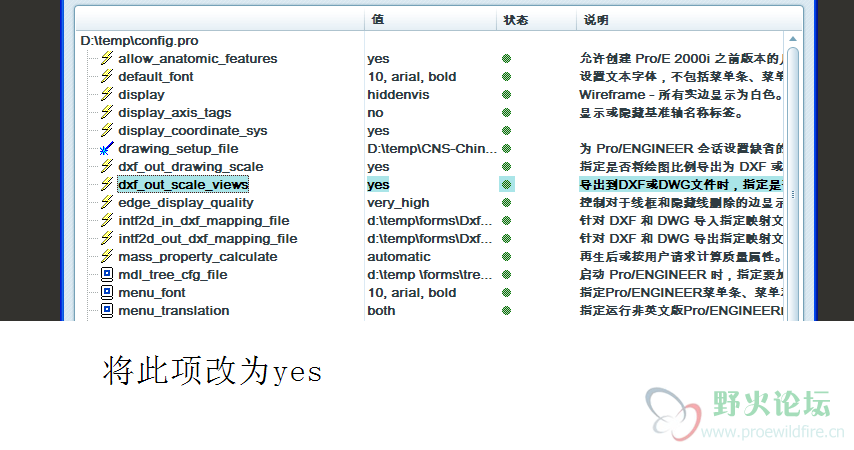The width and height of the screenshot is (854, 450).
Task: Click value 'no' for display_axis_tags
Action: 375,112
